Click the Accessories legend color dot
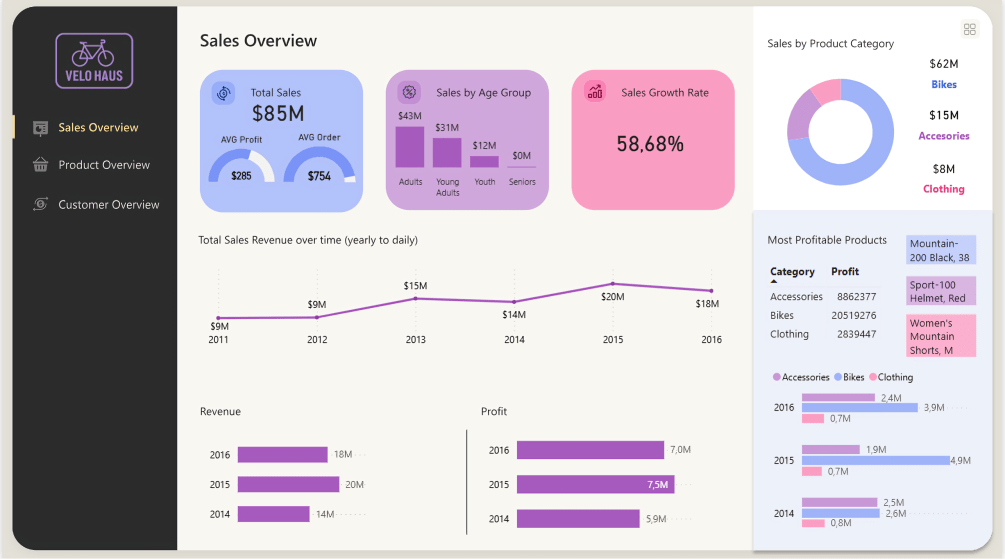 (777, 377)
